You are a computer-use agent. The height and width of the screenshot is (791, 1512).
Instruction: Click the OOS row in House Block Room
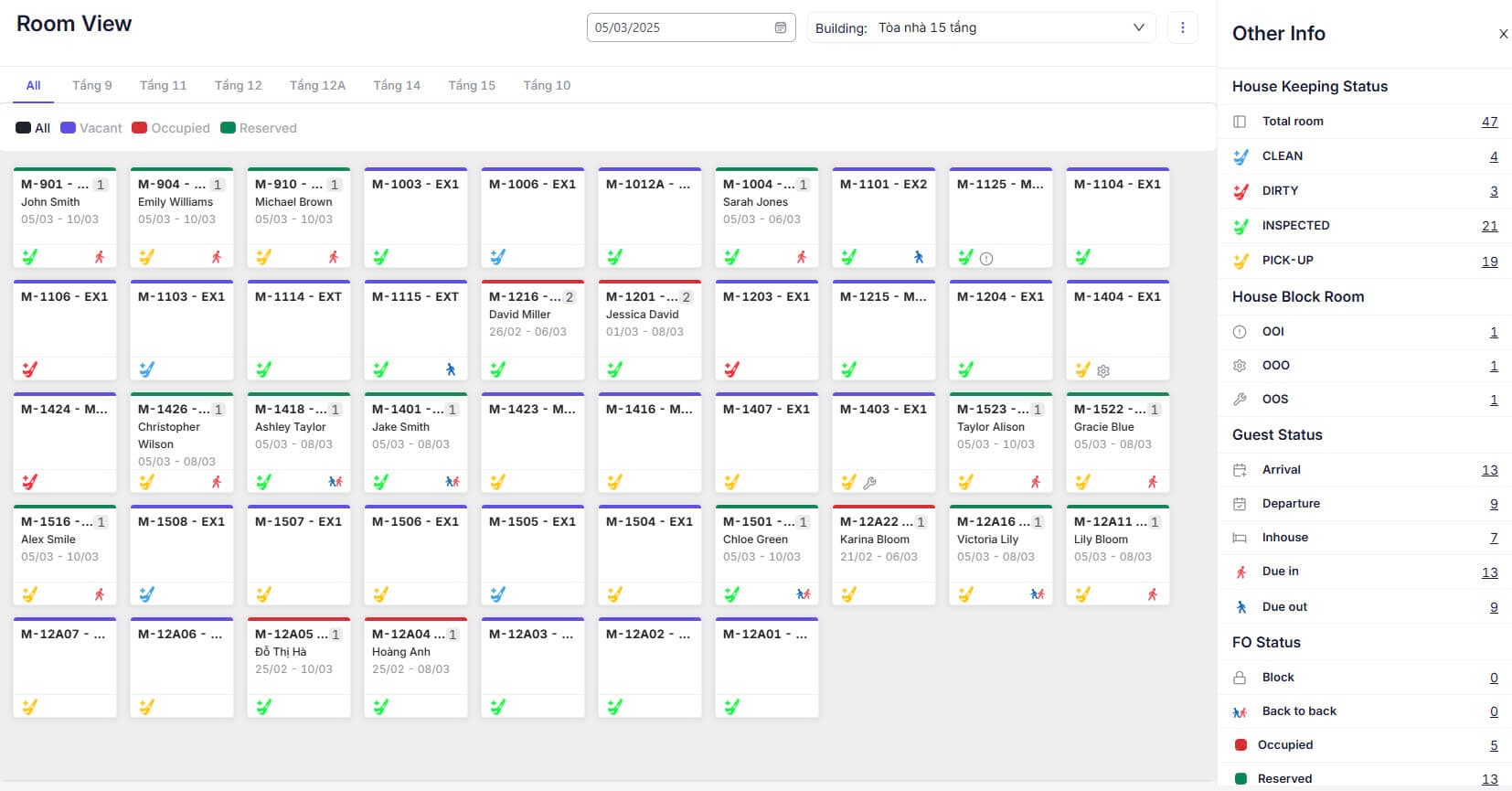tap(1365, 400)
